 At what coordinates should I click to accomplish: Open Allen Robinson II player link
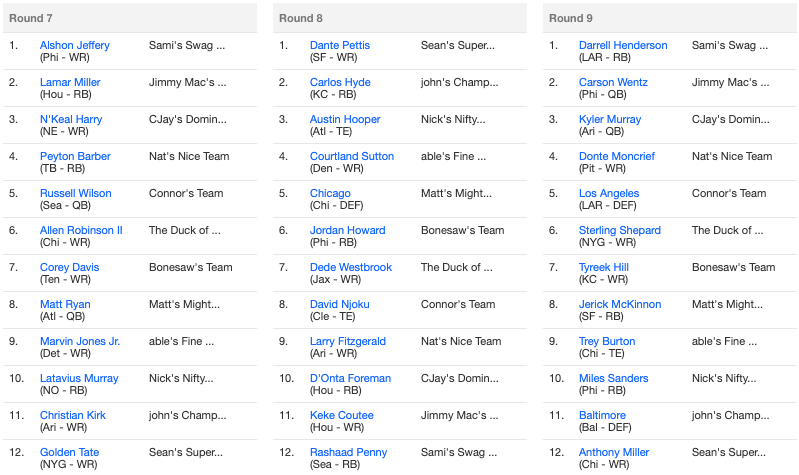point(81,230)
